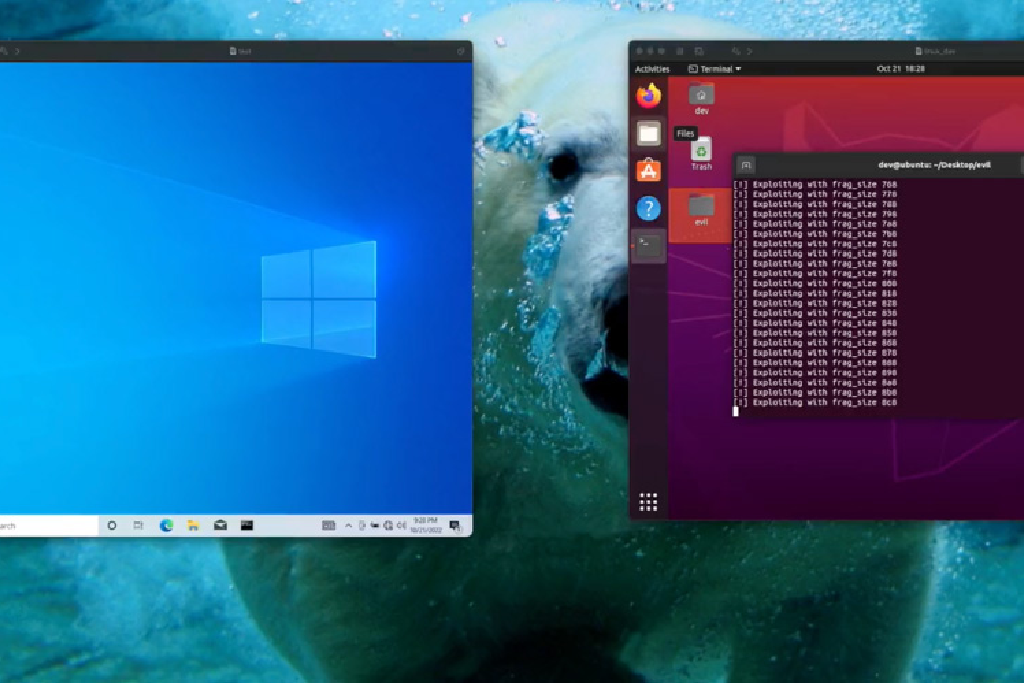1024x683 pixels.
Task: Open the Windows notification center icon
Action: point(456,526)
